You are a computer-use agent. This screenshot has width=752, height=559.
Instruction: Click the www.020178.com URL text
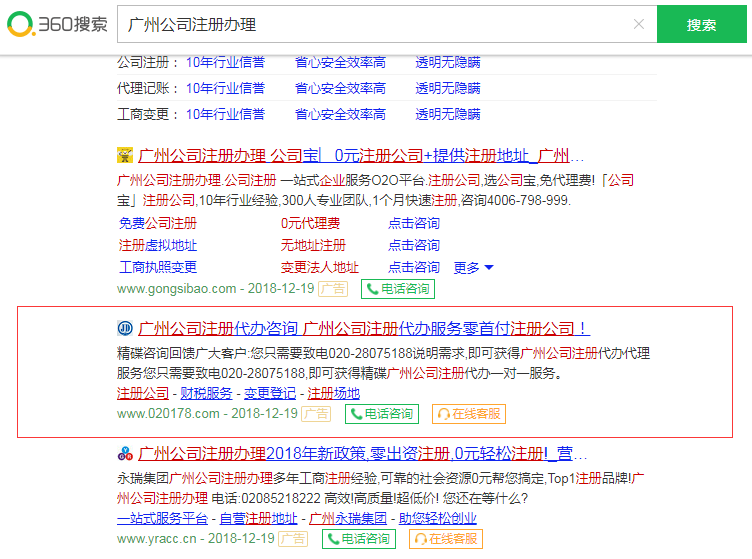(168, 414)
